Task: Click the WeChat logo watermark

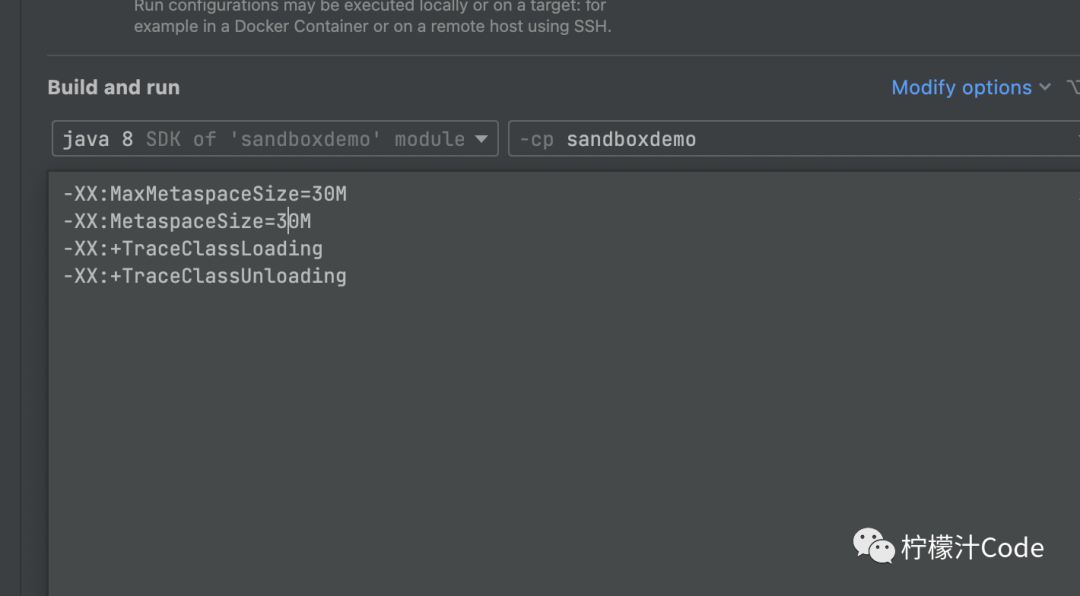Action: pos(873,546)
